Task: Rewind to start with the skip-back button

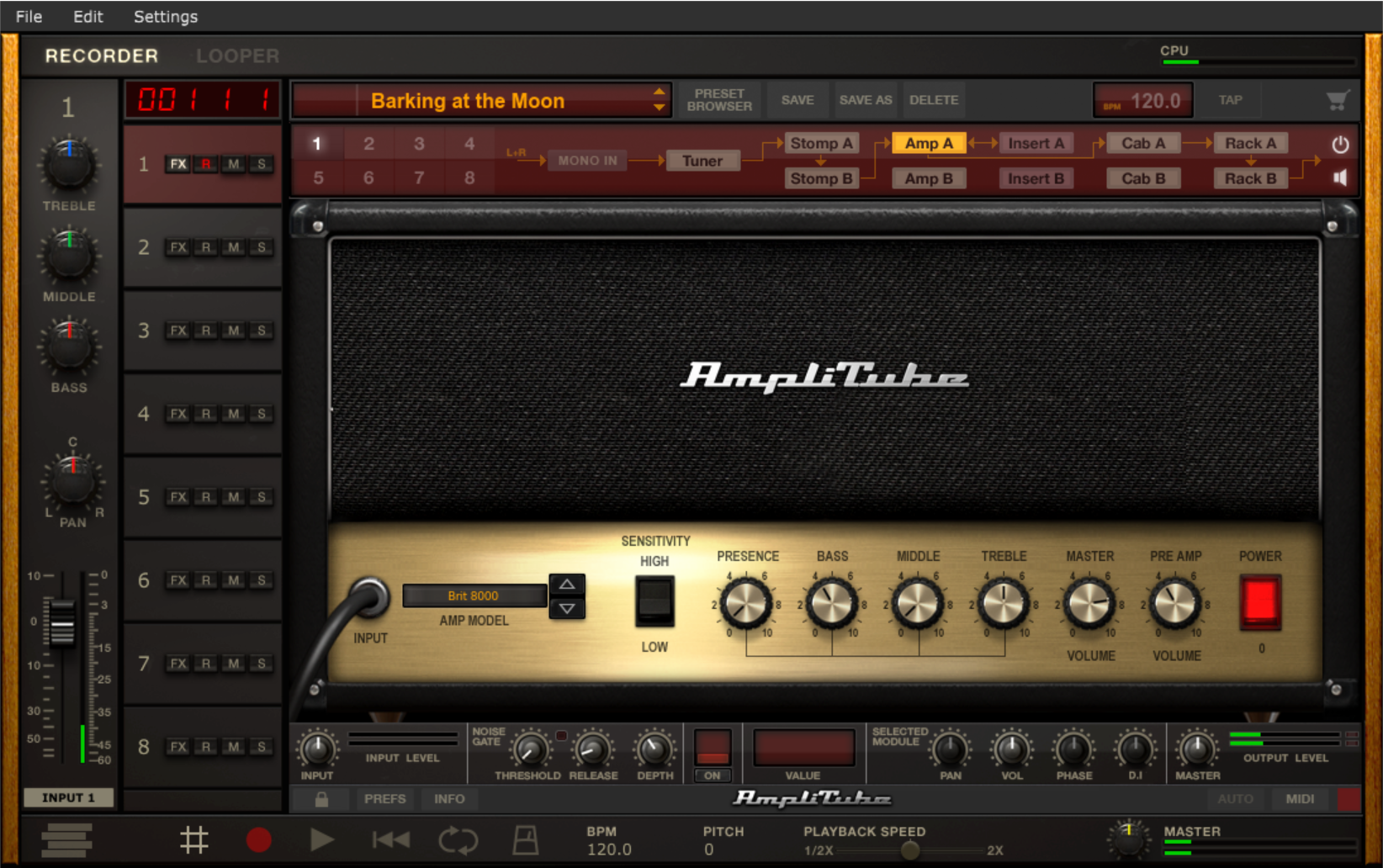Action: (x=391, y=839)
